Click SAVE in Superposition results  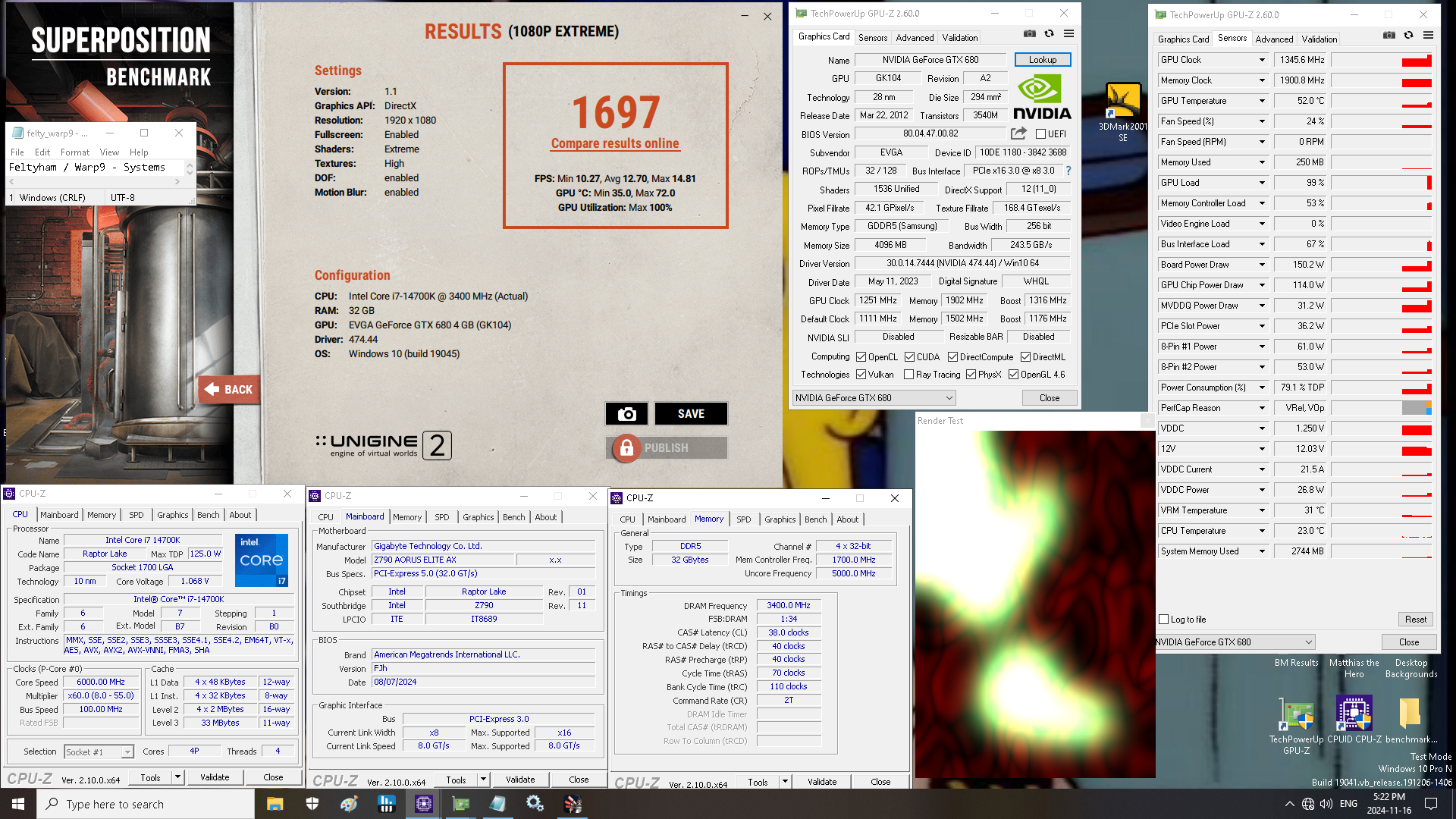(x=691, y=413)
